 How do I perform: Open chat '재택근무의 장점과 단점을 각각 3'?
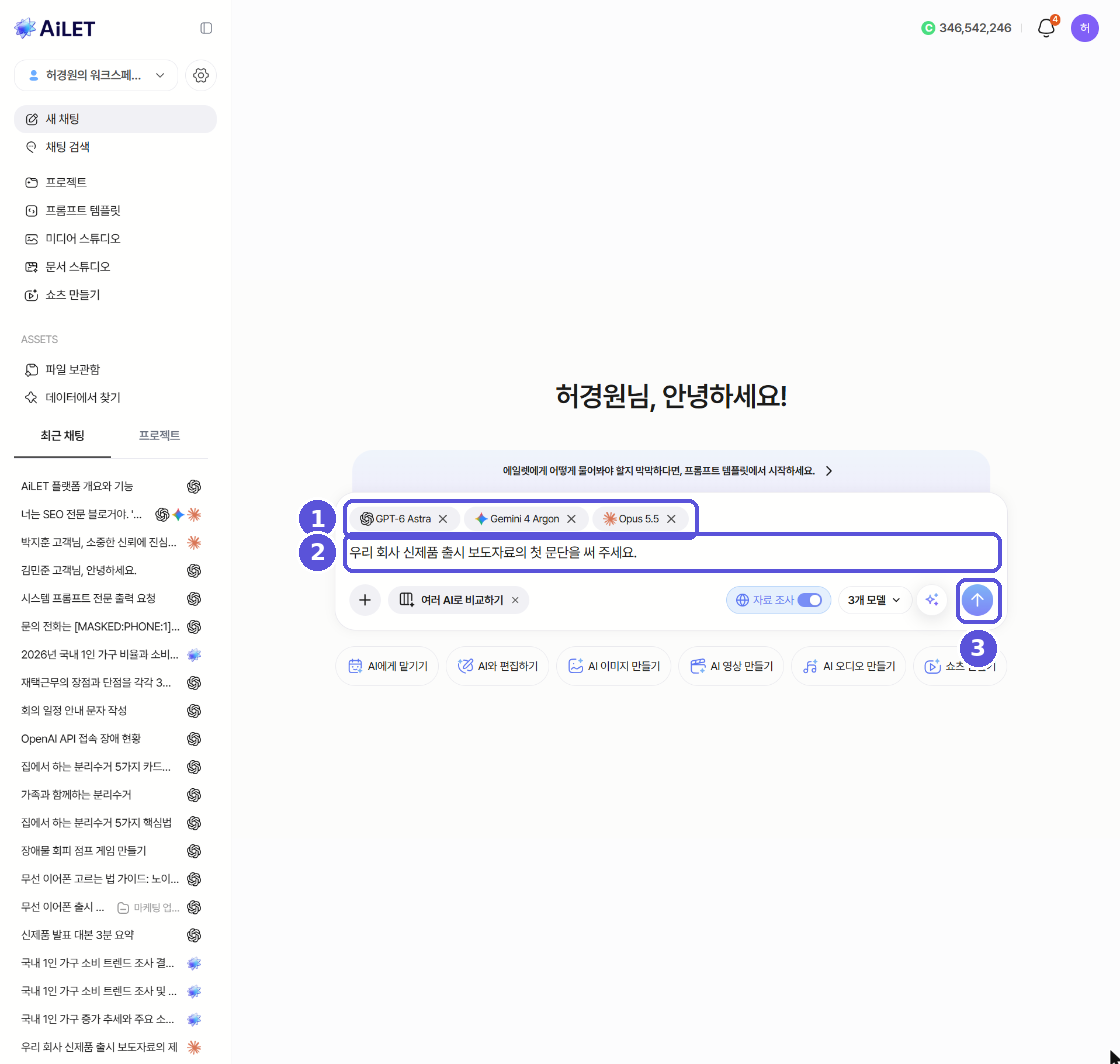pyautogui.click(x=111, y=683)
